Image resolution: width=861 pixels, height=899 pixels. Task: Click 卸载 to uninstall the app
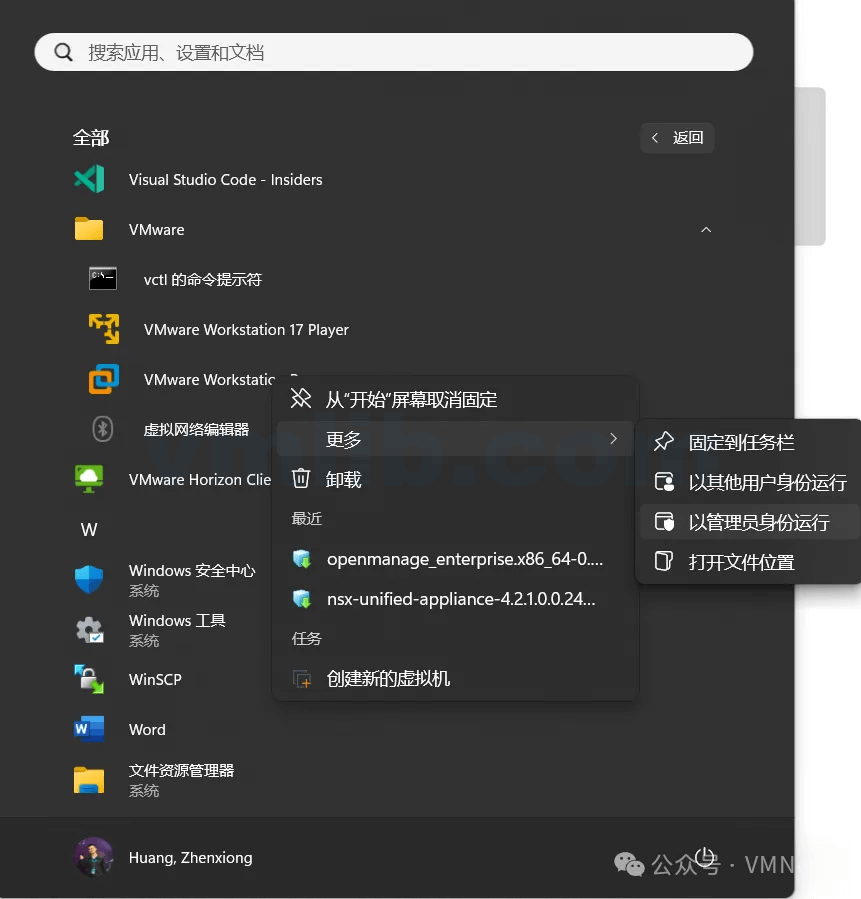click(343, 479)
